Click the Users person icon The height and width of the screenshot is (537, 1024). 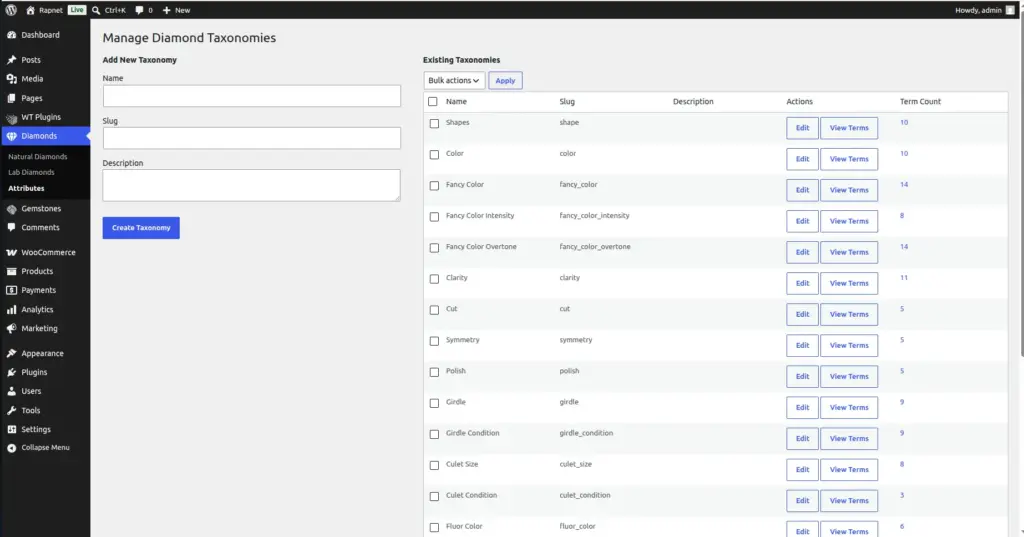pos(11,391)
